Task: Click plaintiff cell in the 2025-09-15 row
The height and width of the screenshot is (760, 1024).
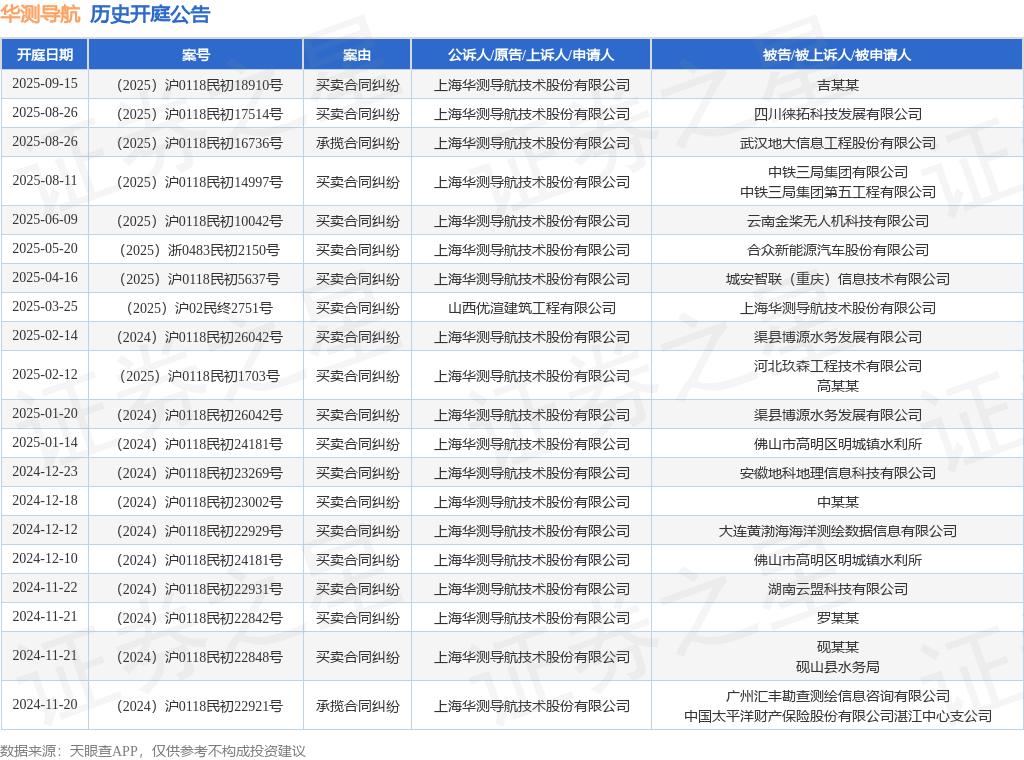Action: pyautogui.click(x=532, y=85)
